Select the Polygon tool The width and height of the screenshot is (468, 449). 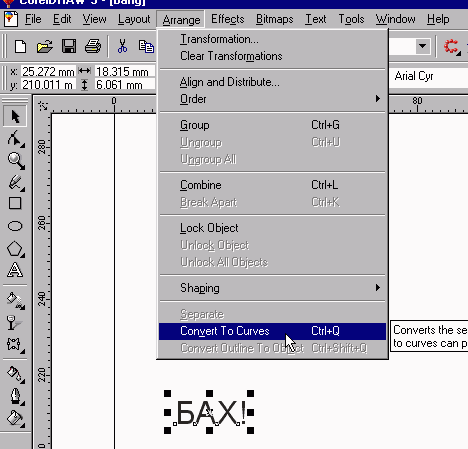coord(15,249)
